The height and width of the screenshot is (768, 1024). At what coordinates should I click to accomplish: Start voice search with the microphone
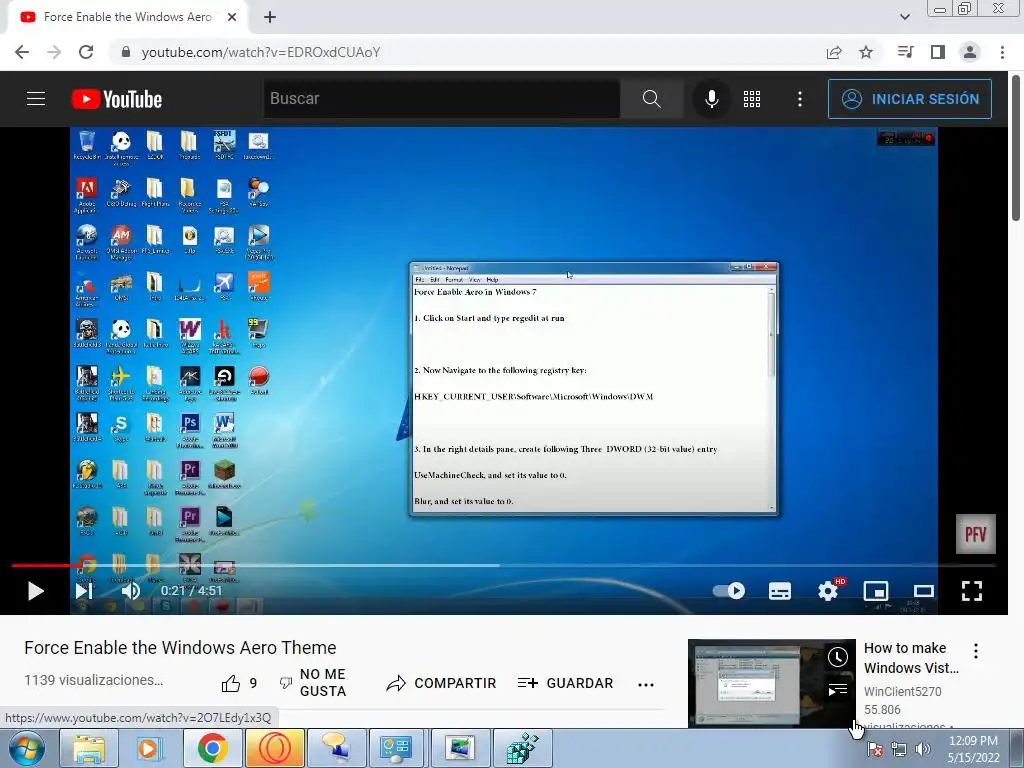pyautogui.click(x=712, y=99)
